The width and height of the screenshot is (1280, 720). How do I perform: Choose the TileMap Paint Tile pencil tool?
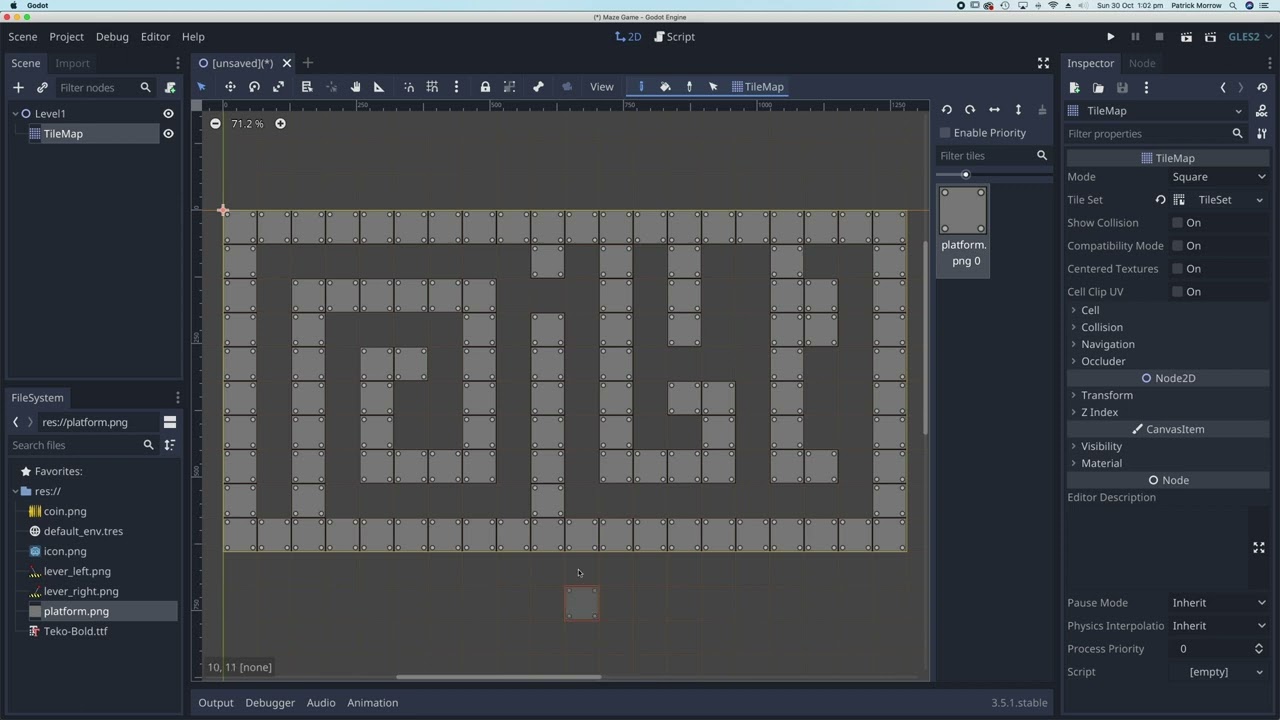[641, 87]
